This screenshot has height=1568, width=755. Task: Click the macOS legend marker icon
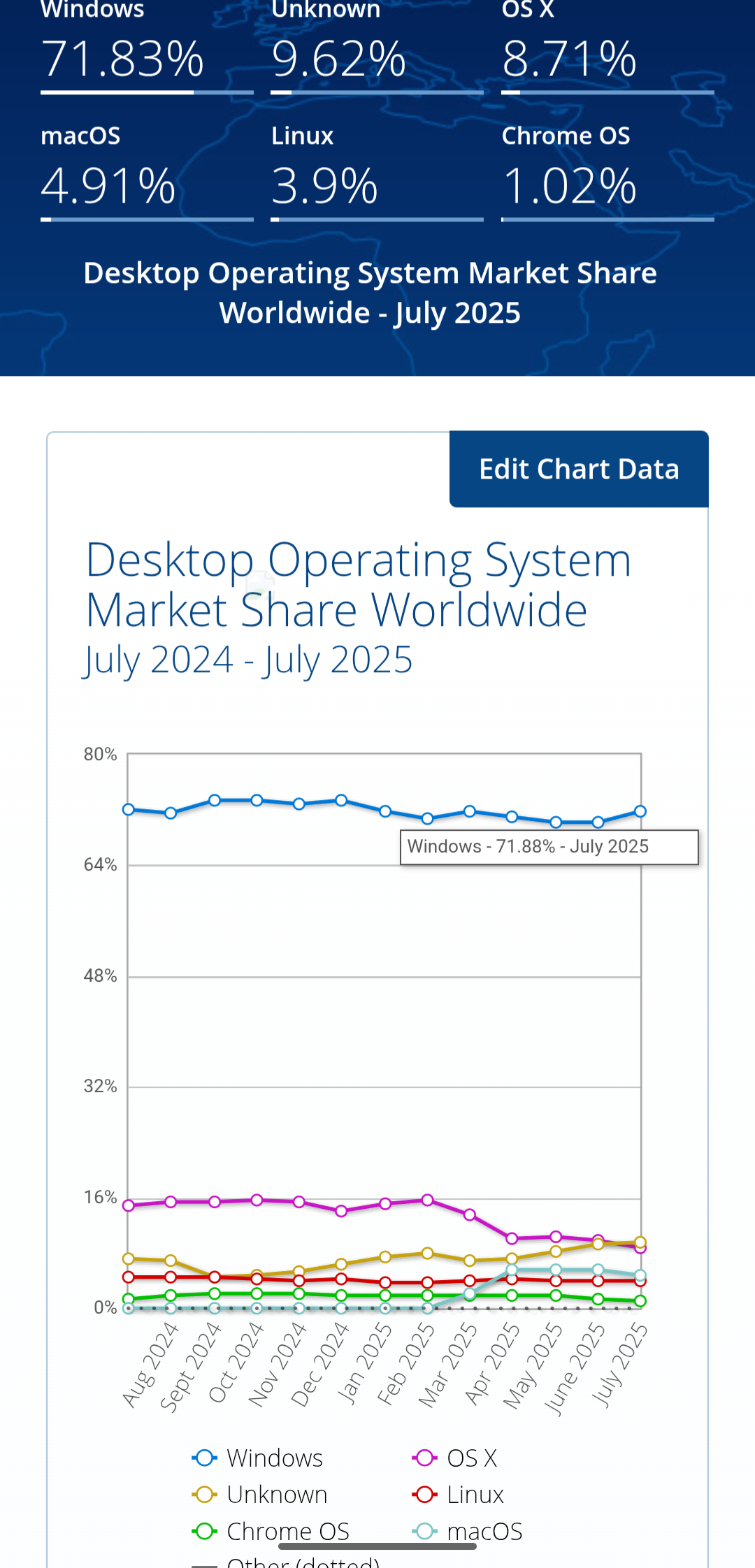point(425,1532)
